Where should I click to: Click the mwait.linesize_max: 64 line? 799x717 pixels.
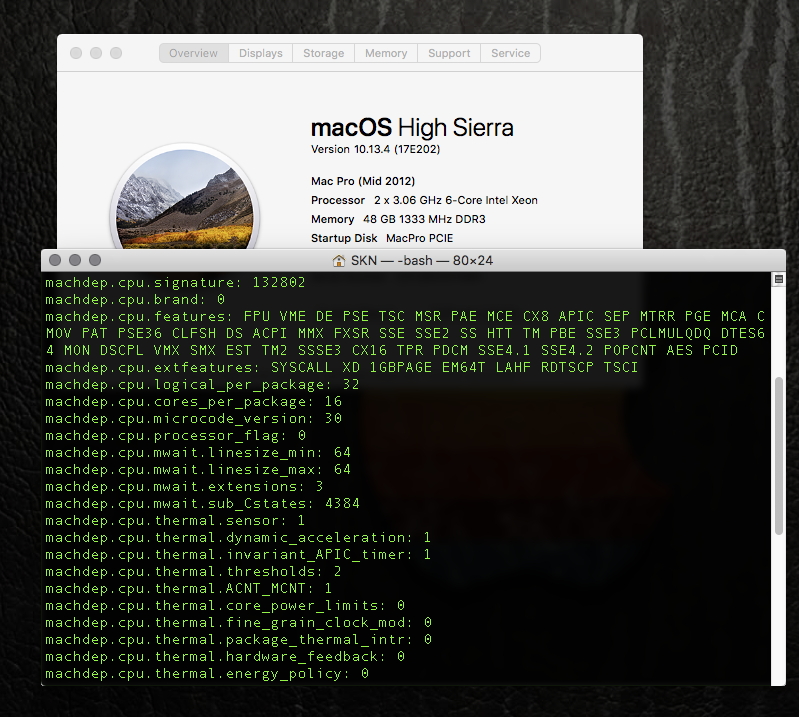pyautogui.click(x=198, y=469)
